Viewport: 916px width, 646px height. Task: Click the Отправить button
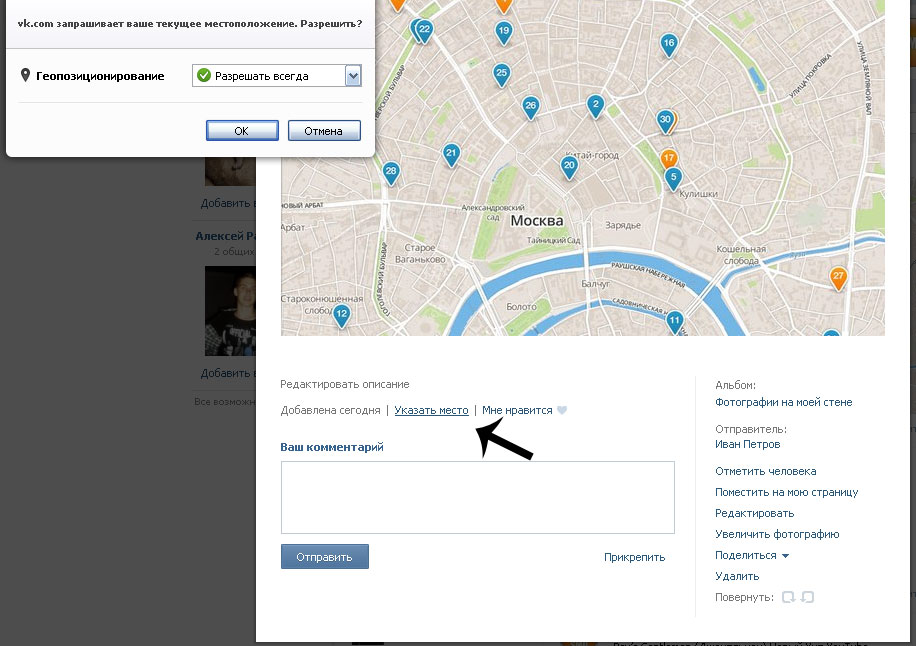tap(324, 557)
